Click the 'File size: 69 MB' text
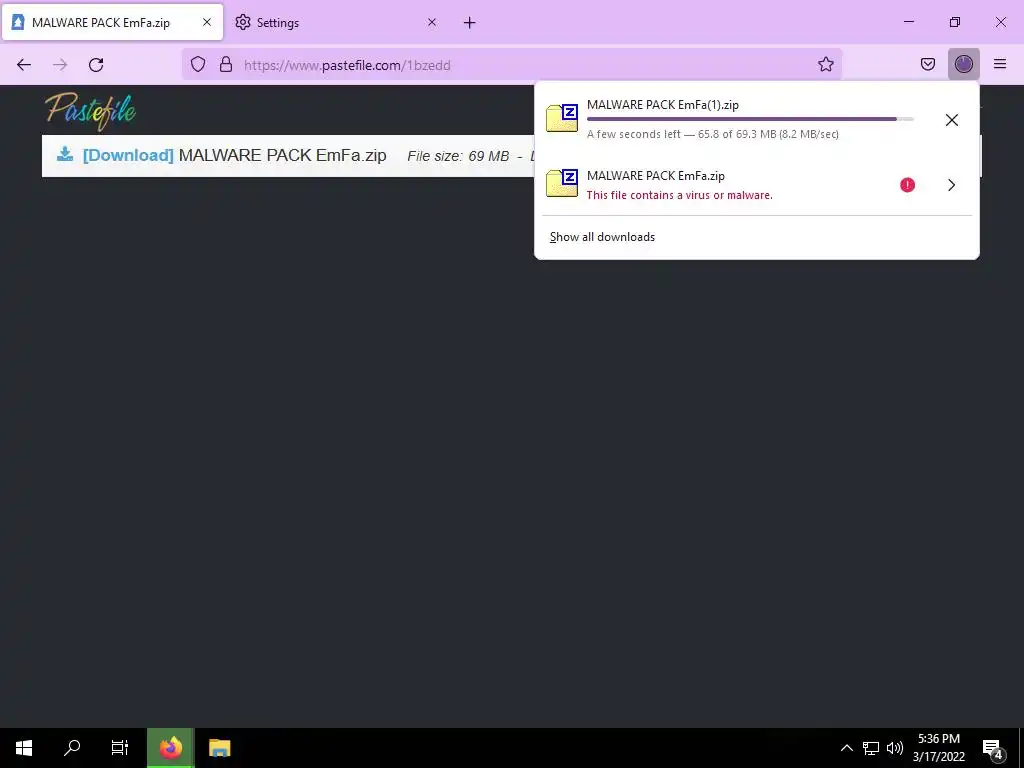This screenshot has width=1024, height=768. point(458,156)
